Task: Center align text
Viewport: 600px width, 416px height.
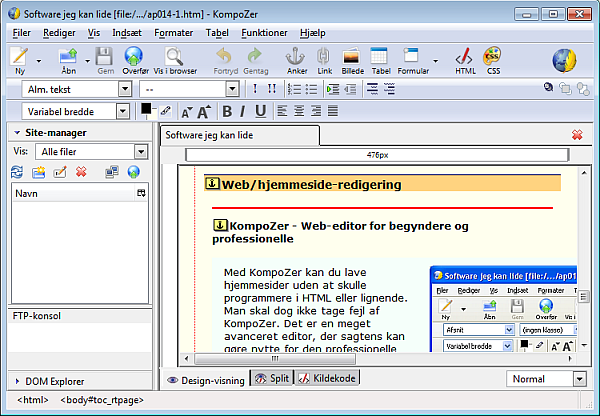Action: (x=299, y=111)
